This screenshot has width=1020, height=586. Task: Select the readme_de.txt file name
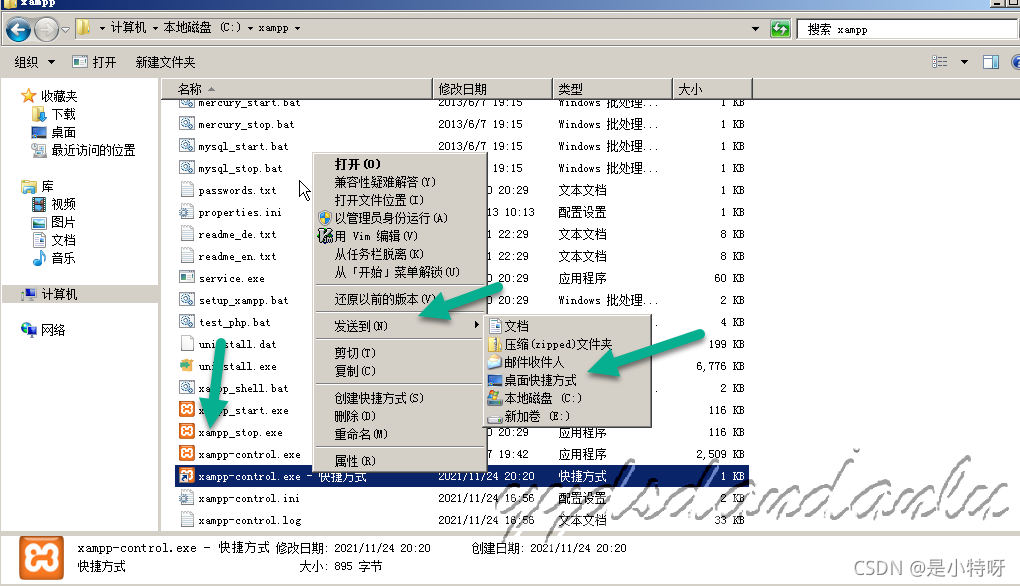[x=237, y=234]
